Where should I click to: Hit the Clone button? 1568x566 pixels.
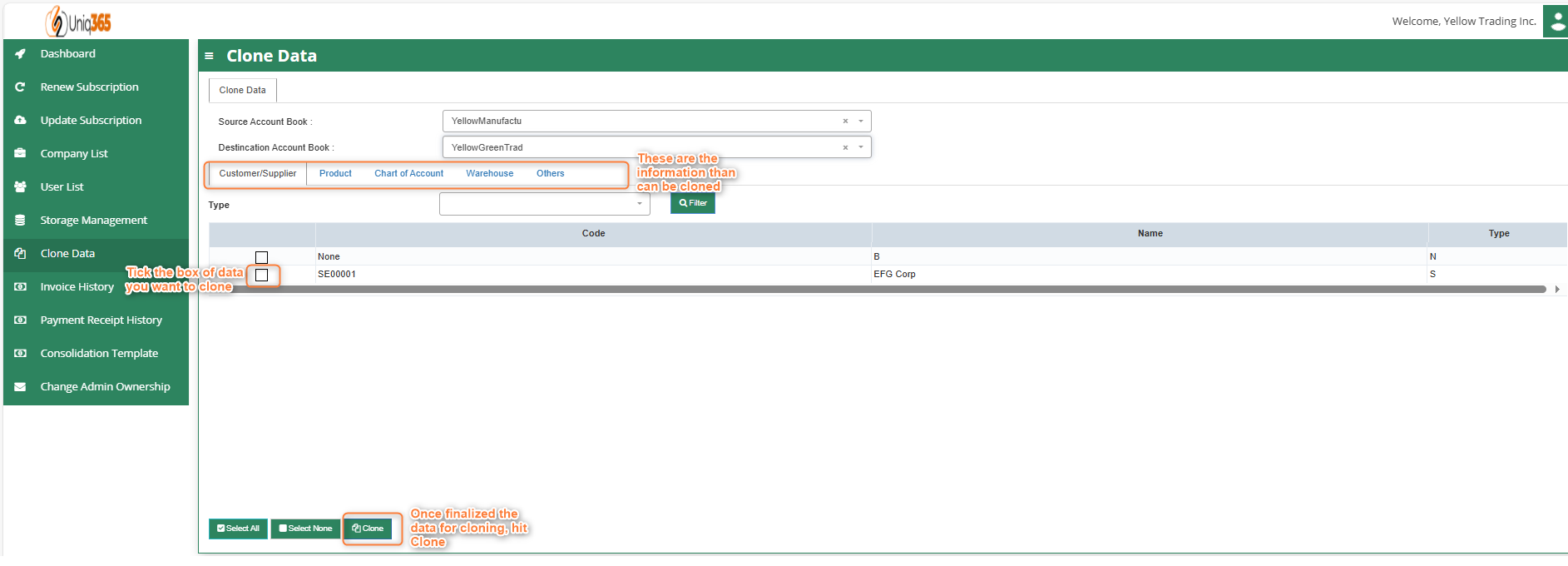pyautogui.click(x=368, y=529)
